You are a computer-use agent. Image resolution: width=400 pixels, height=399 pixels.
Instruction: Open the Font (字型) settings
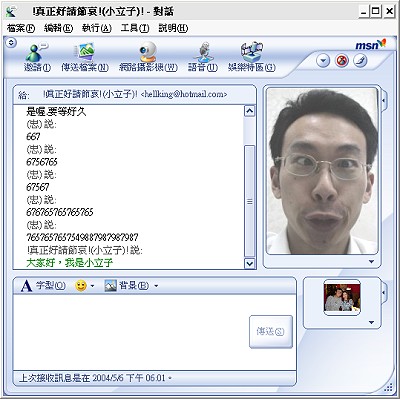click(43, 286)
